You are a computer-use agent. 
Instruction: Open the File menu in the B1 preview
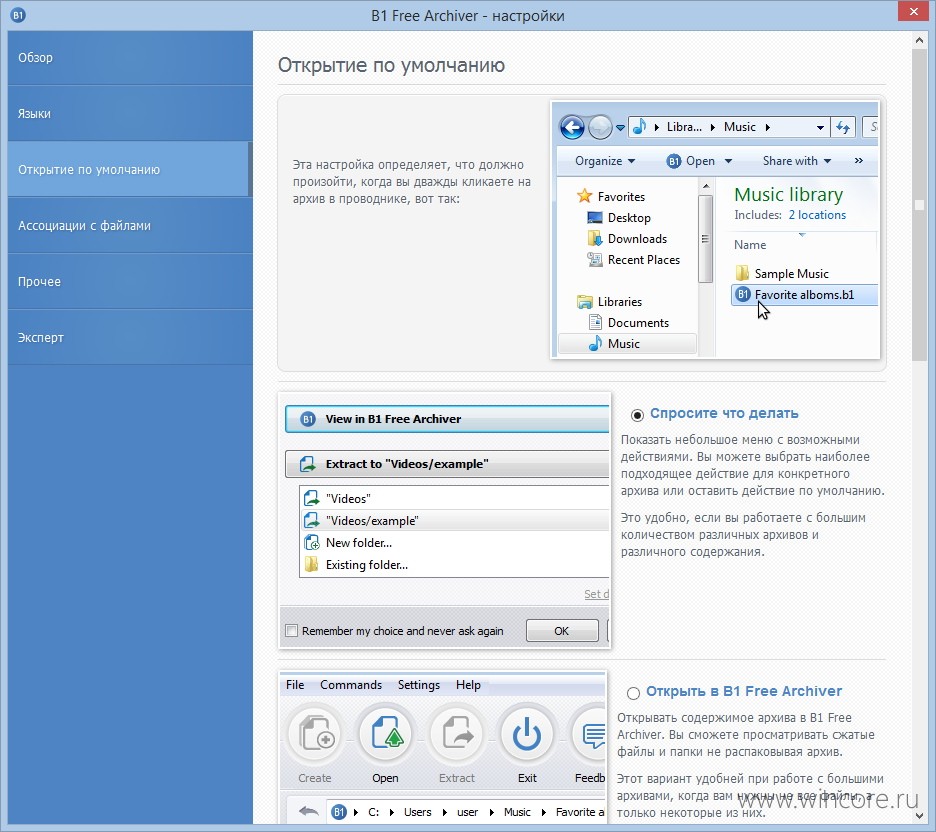coord(295,685)
